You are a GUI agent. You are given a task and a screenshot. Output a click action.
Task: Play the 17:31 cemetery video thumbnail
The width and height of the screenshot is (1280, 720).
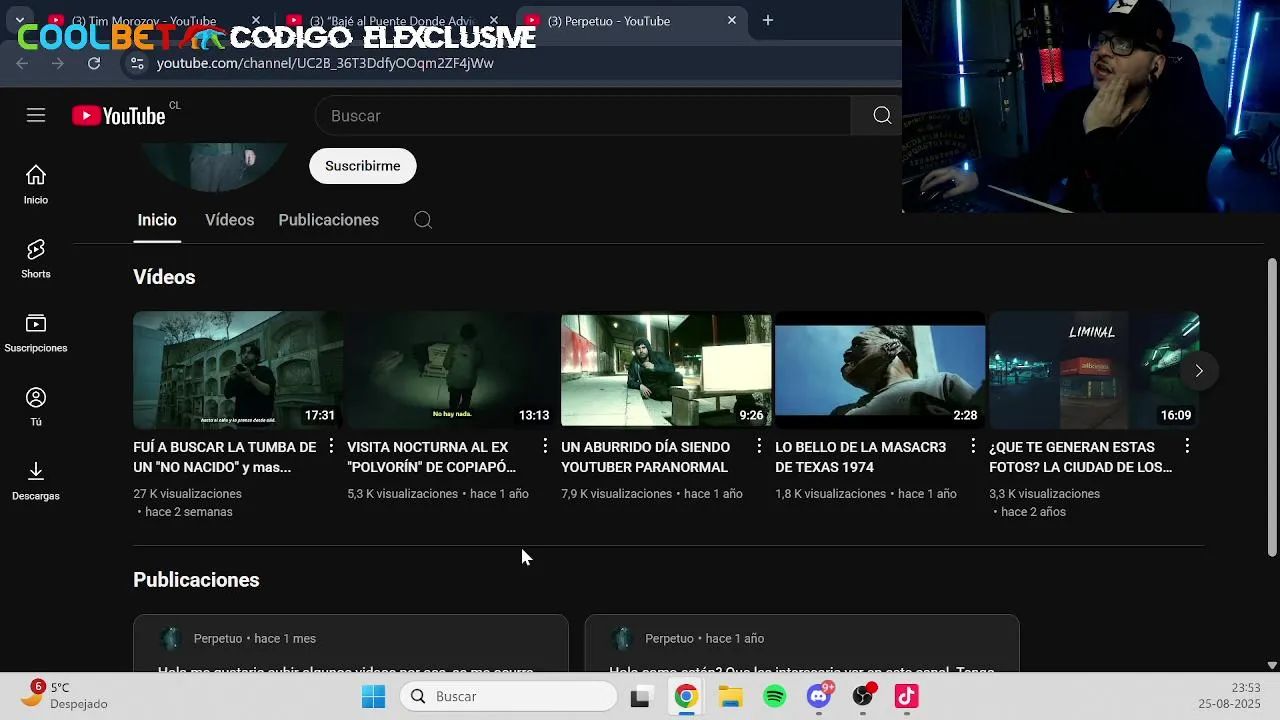click(238, 370)
